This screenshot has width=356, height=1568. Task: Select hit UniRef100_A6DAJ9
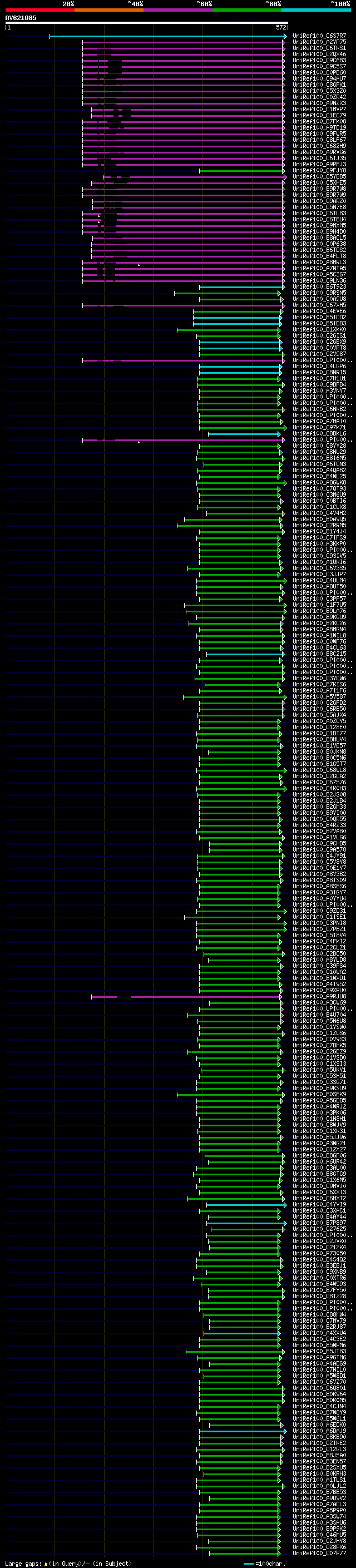(319, 1431)
